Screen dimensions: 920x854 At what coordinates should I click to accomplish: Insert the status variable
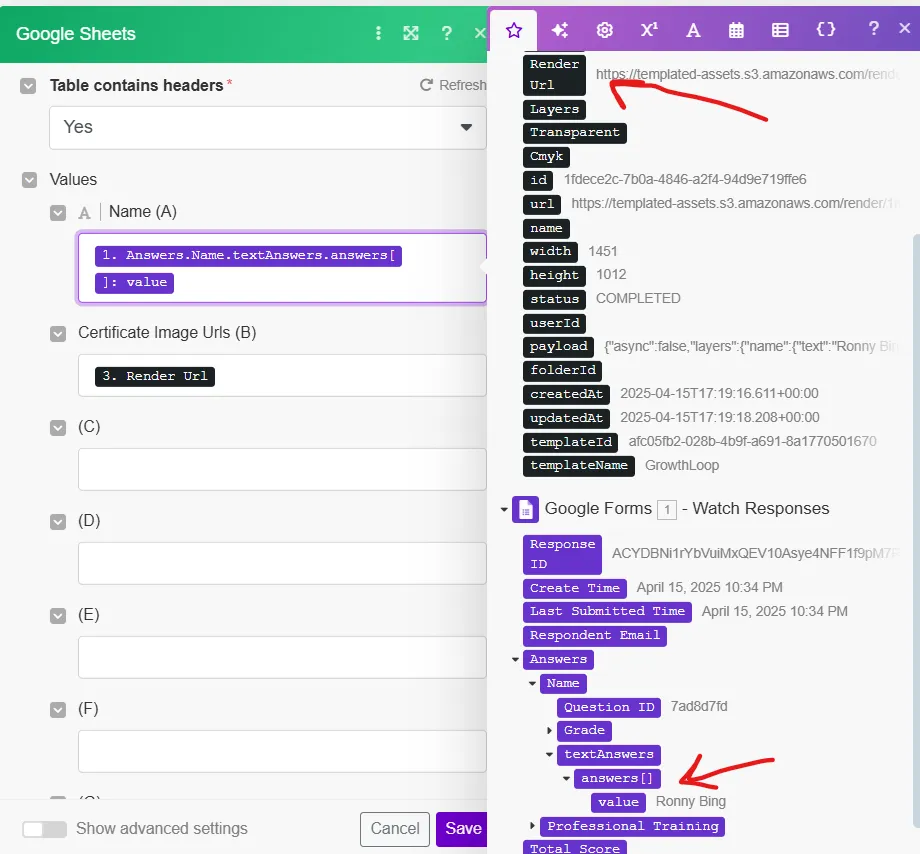(554, 299)
